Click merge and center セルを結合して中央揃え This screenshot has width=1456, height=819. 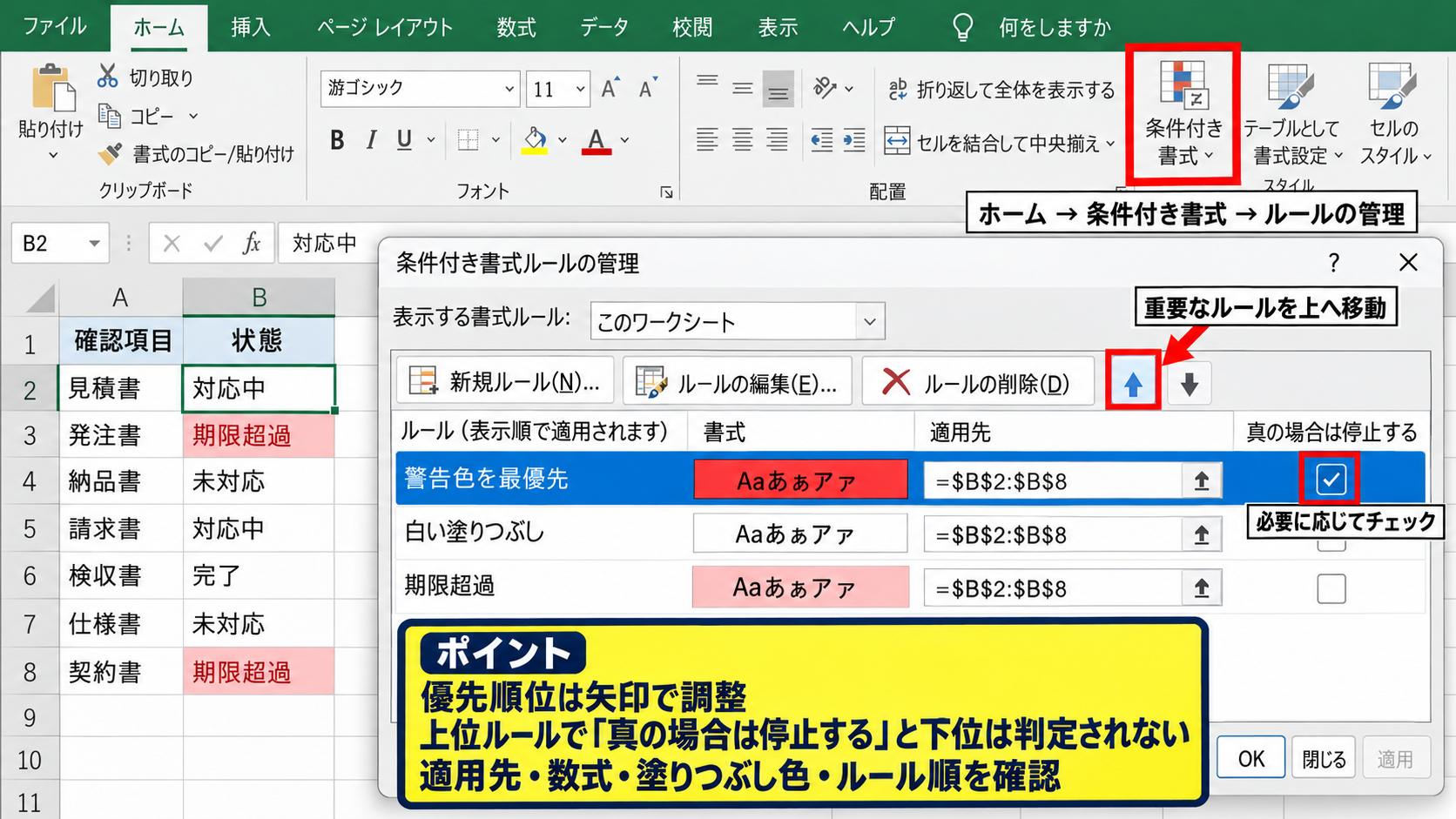click(991, 143)
